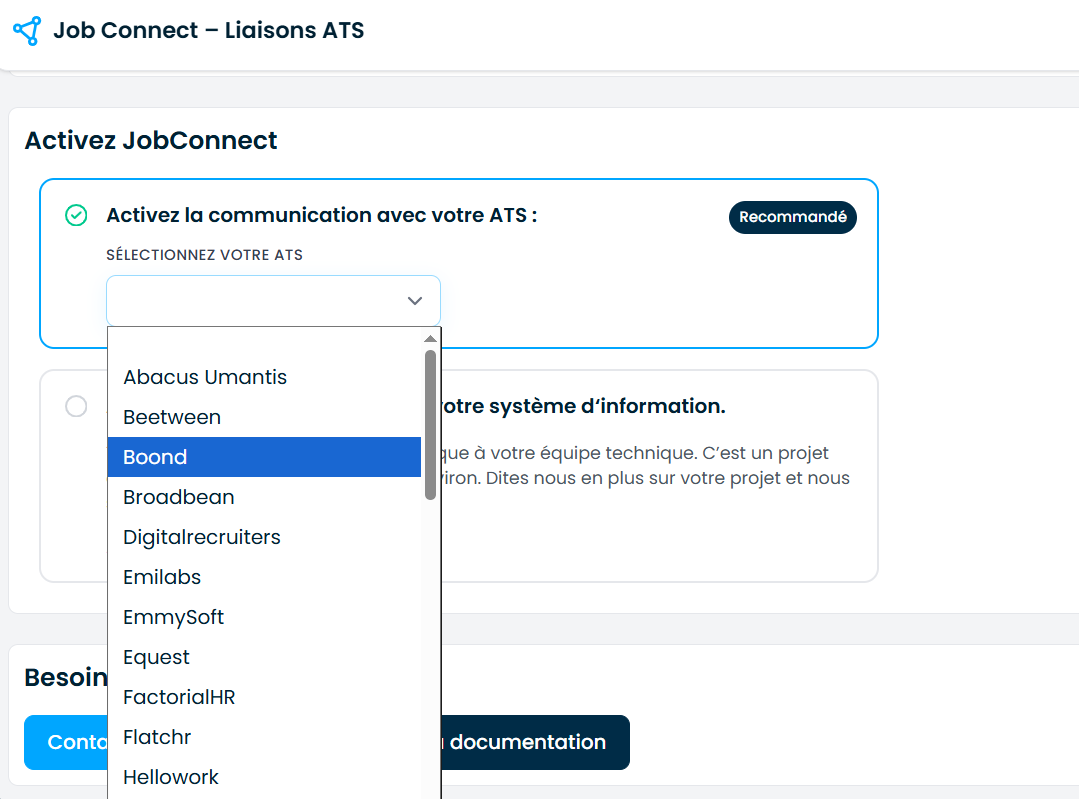
Task: Click the dropdown list scrollbar thumb
Action: click(431, 425)
